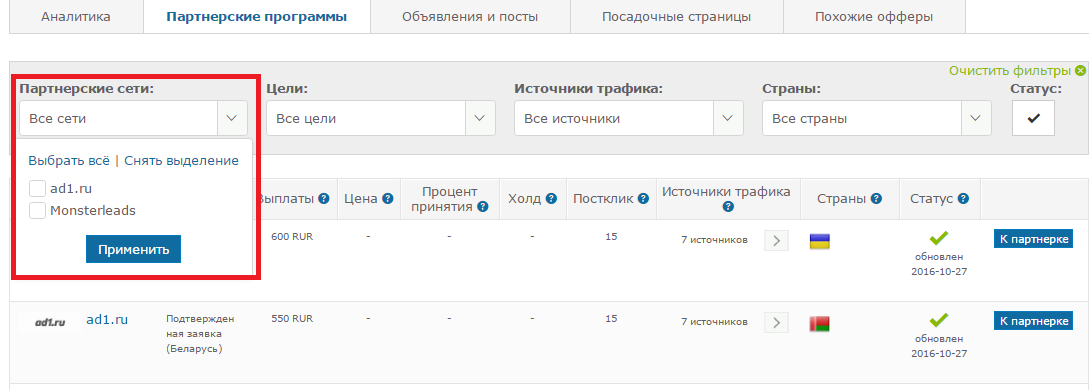This screenshot has height=390, width=1091.
Task: Click the Ukraine flag icon
Action: click(x=820, y=241)
